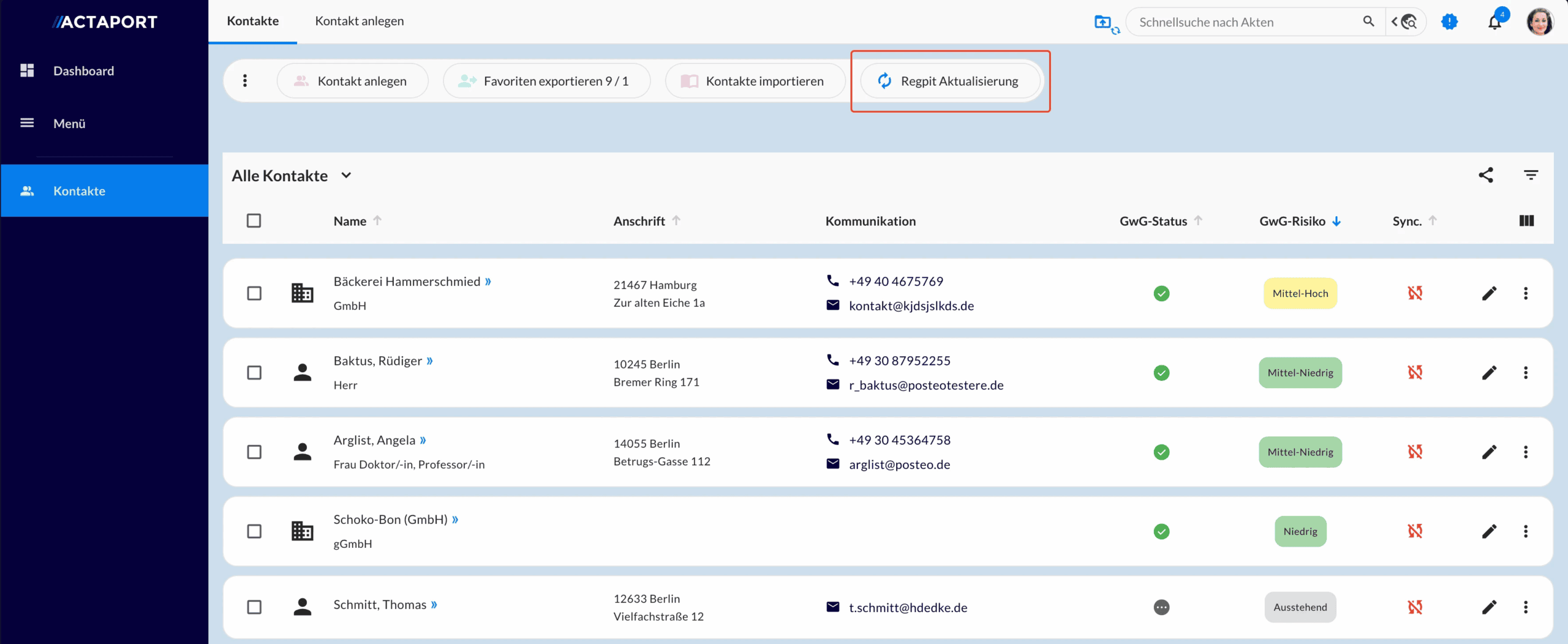Run the Regpit Aktualisierung update
Viewport: 1568px width, 644px height.
point(949,80)
